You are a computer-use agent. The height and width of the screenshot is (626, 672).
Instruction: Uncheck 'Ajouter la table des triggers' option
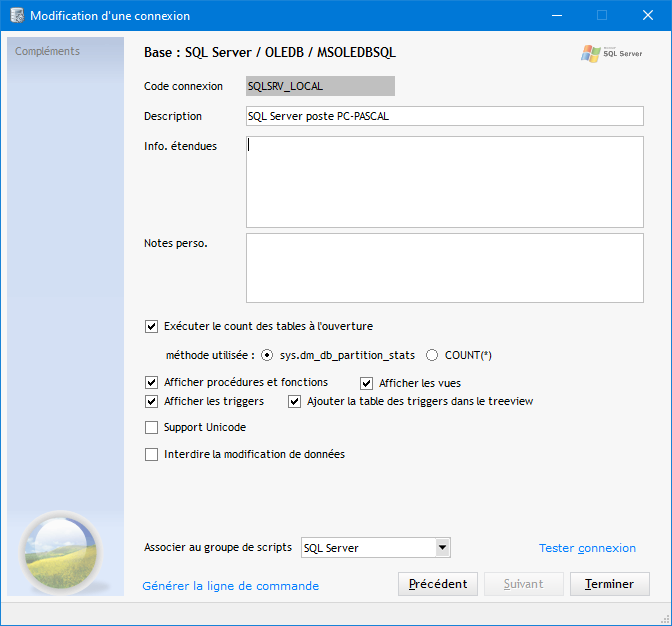(x=294, y=401)
